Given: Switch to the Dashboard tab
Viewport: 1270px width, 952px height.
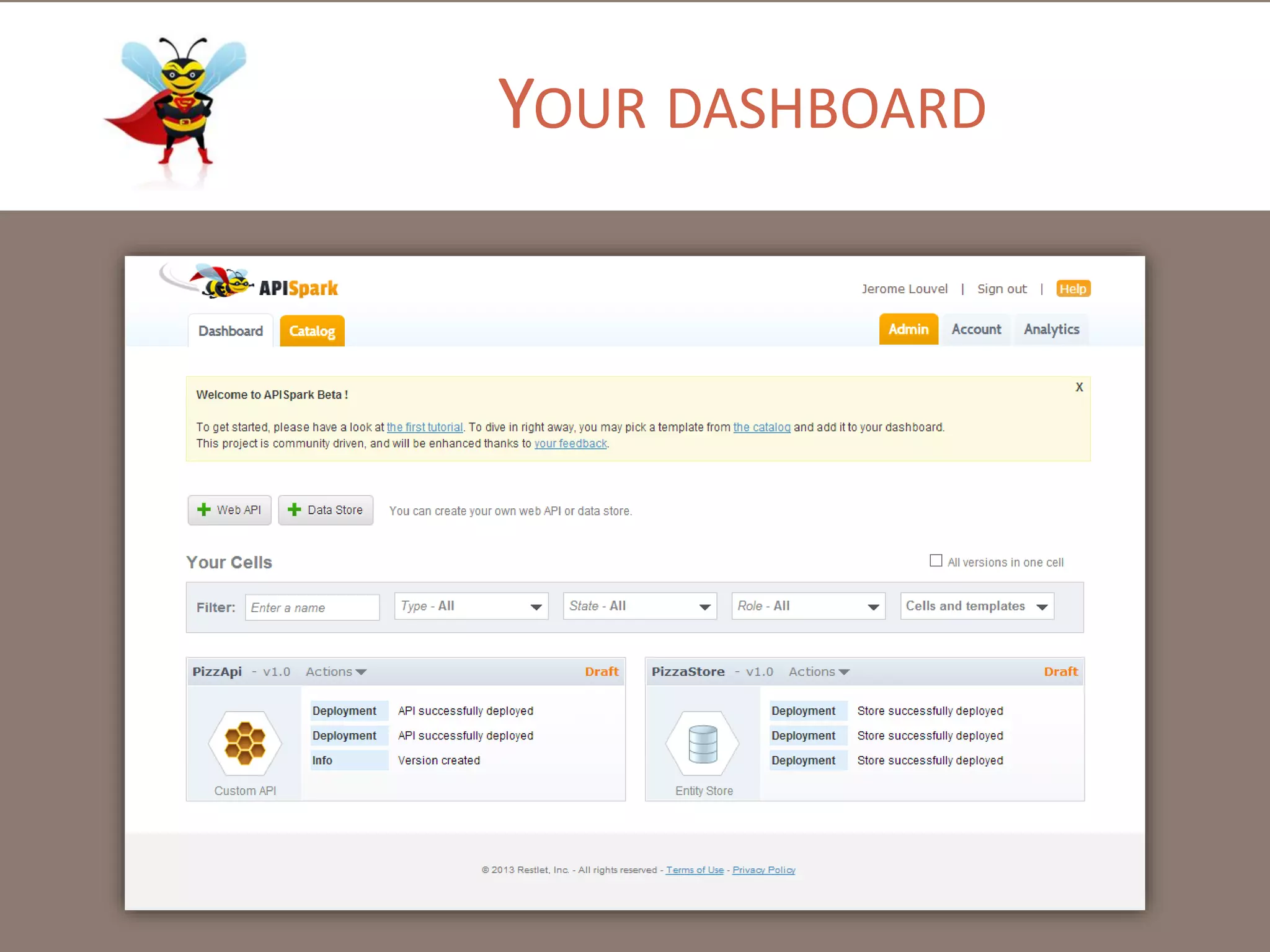Looking at the screenshot, I should coord(231,331).
